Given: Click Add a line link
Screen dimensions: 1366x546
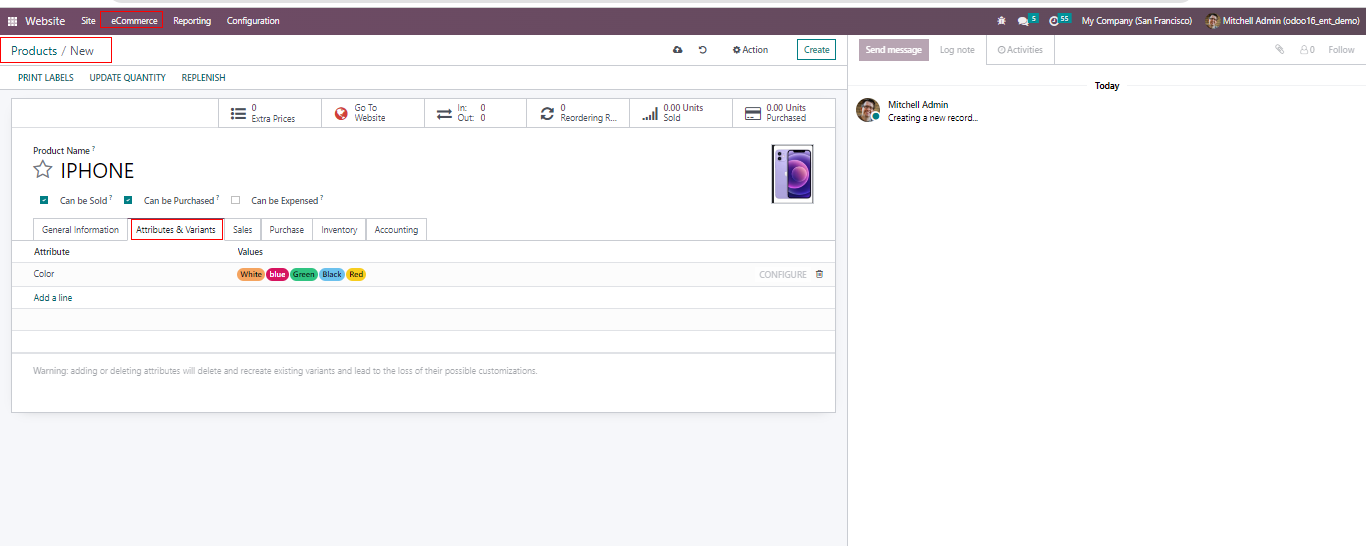Looking at the screenshot, I should (53, 298).
